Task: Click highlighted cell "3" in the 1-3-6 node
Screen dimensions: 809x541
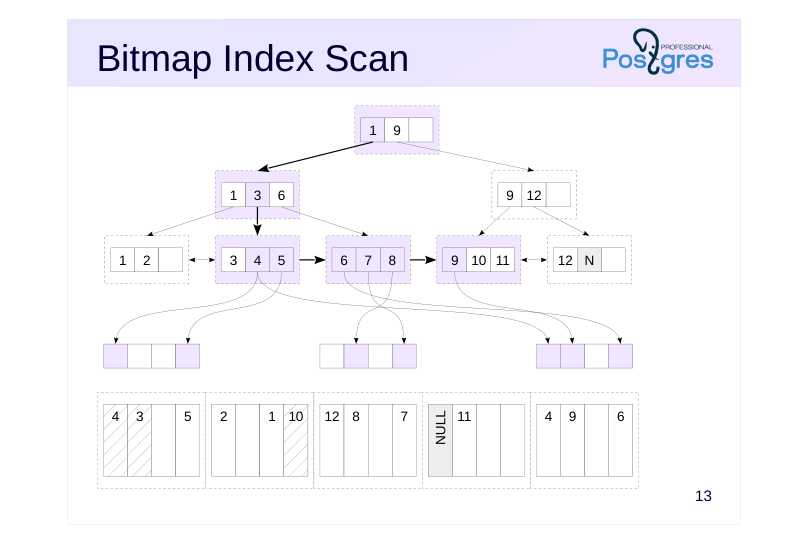Action: (257, 195)
